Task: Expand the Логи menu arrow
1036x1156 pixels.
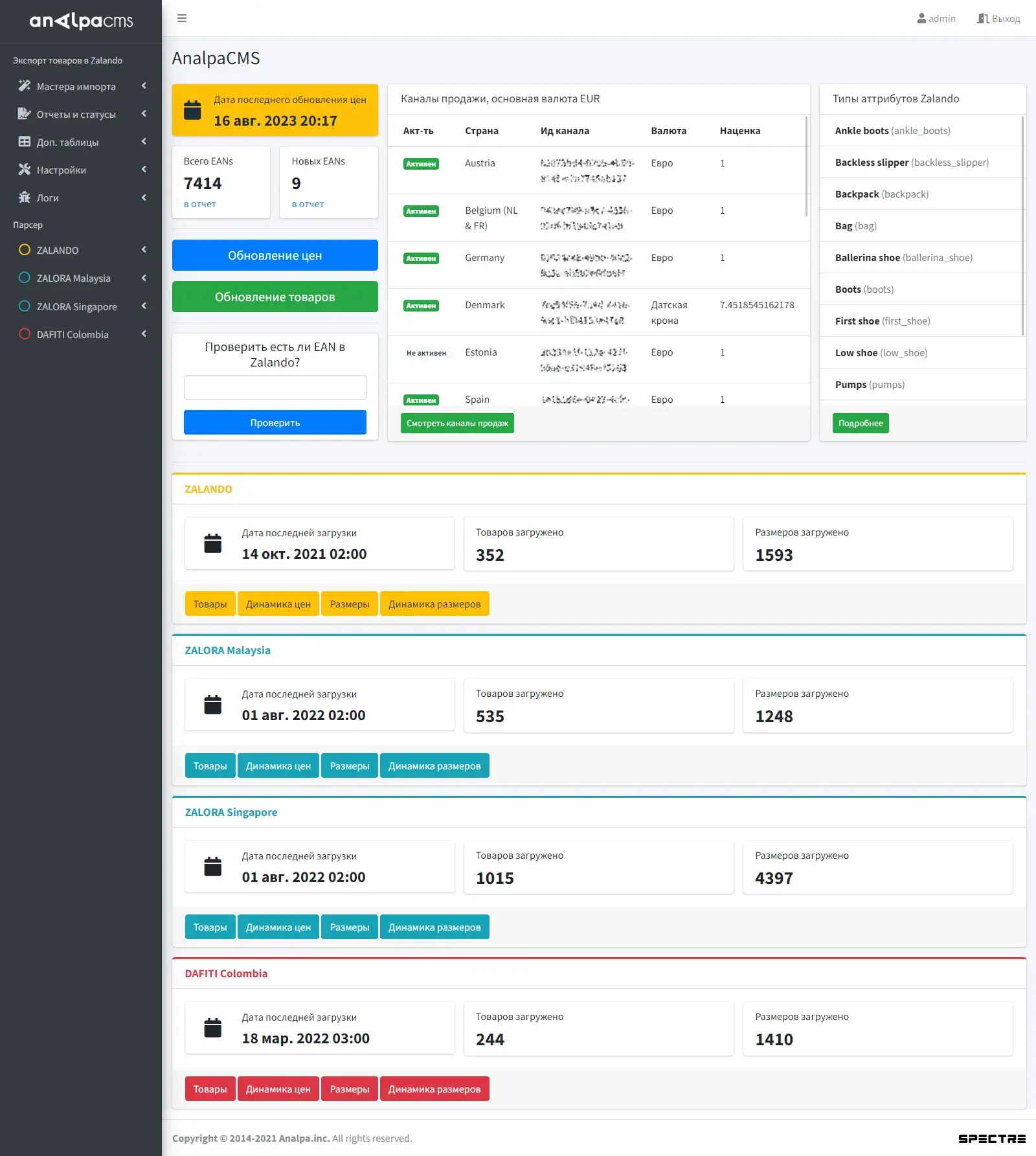Action: click(144, 198)
